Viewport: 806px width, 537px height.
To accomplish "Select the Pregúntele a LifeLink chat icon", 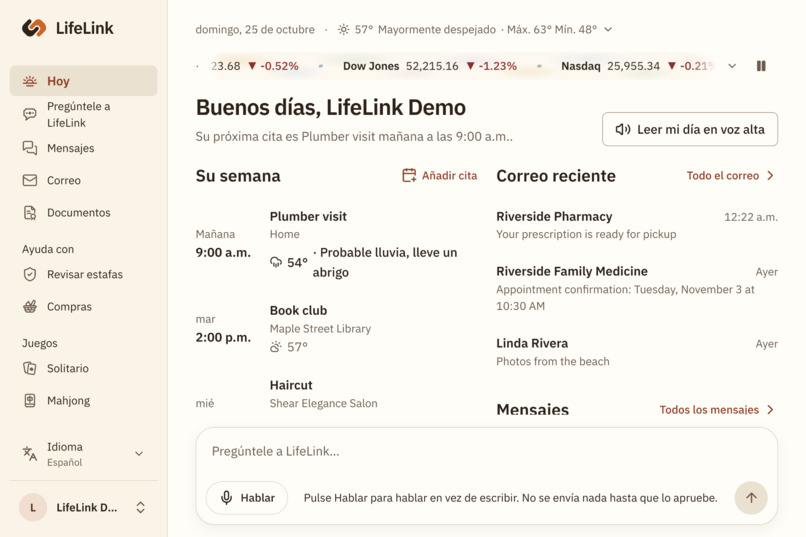I will point(30,114).
